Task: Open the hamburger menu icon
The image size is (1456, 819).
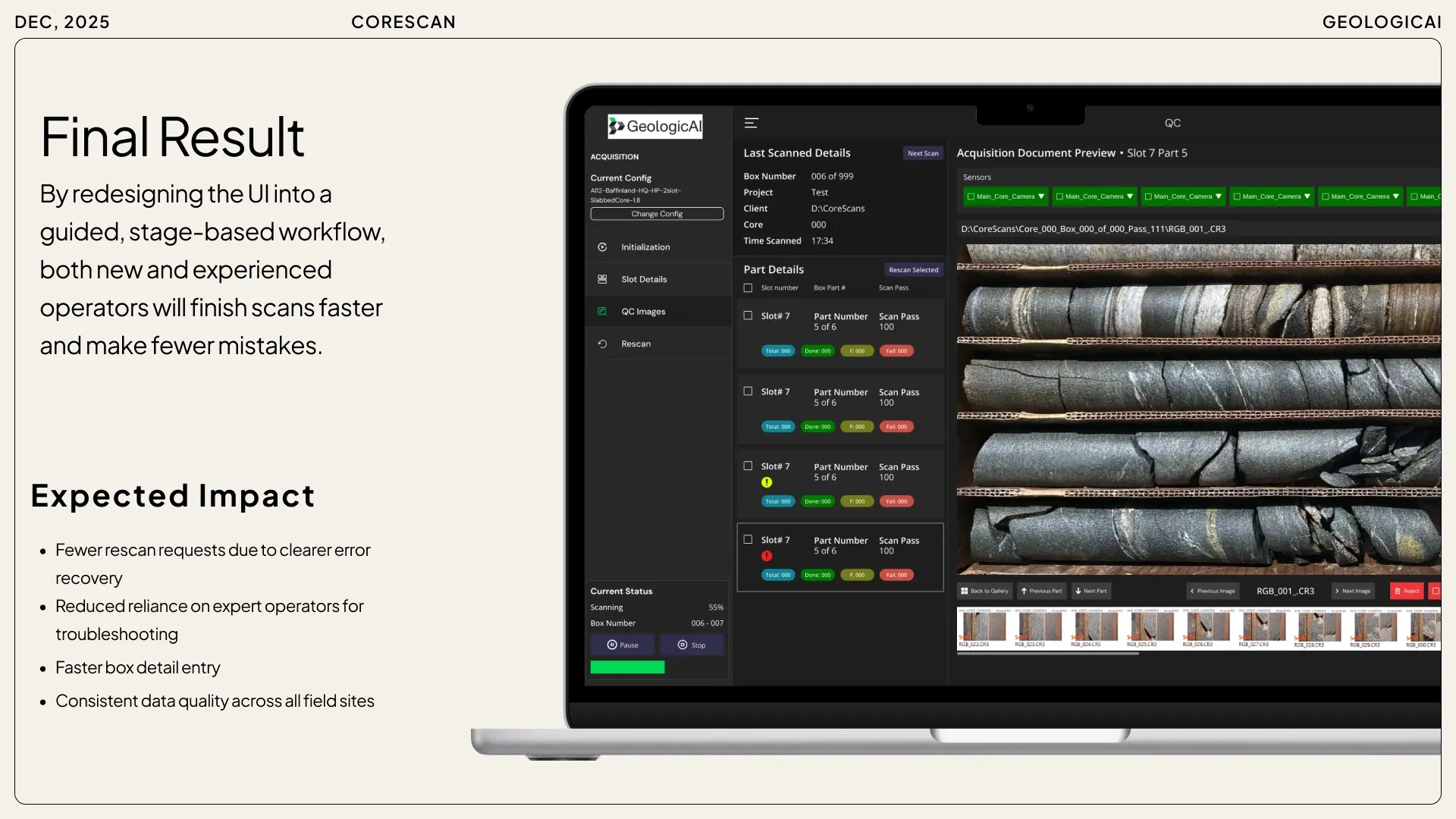Action: coord(752,123)
